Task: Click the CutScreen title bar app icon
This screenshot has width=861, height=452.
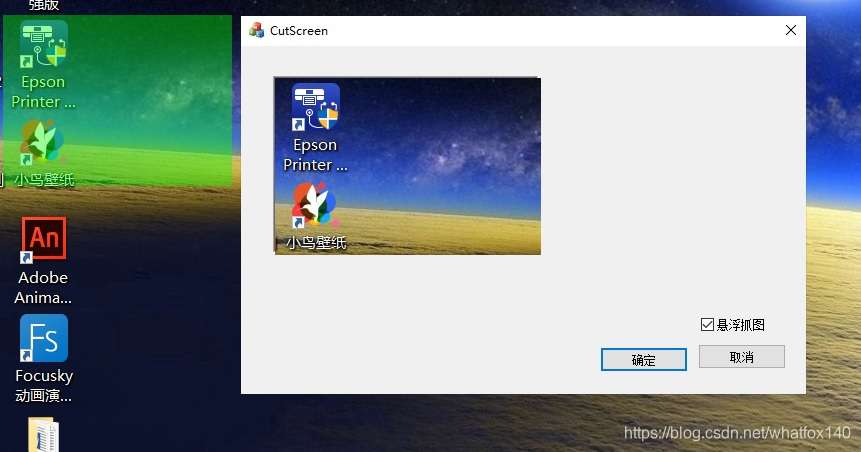Action: pyautogui.click(x=256, y=30)
